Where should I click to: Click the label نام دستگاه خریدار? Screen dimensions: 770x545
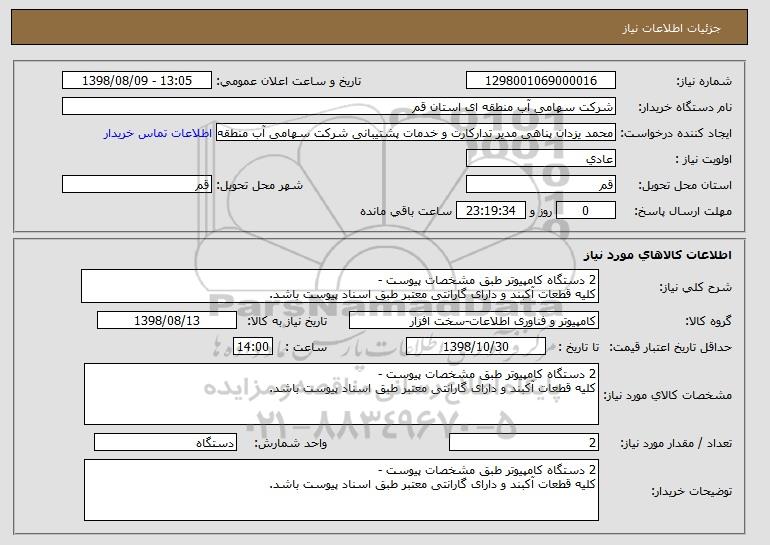coord(685,108)
